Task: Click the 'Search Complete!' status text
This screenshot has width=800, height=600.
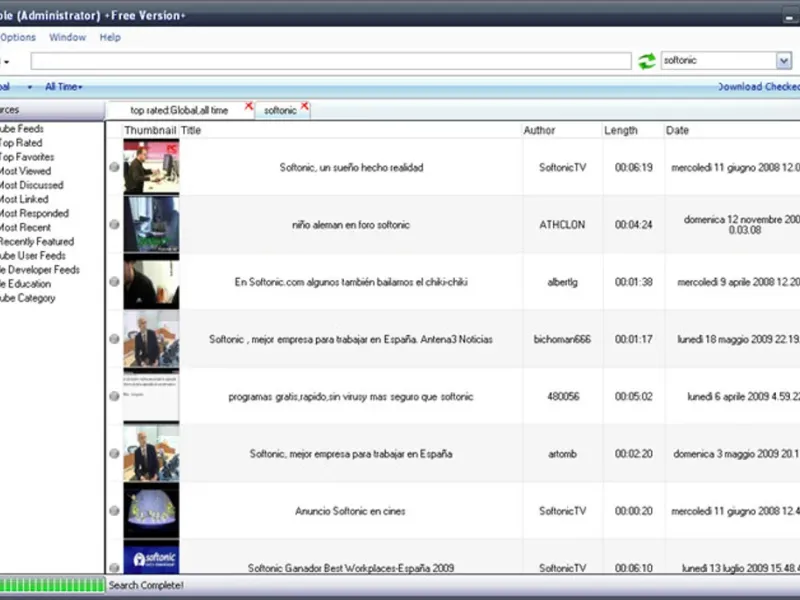Action: 146,585
